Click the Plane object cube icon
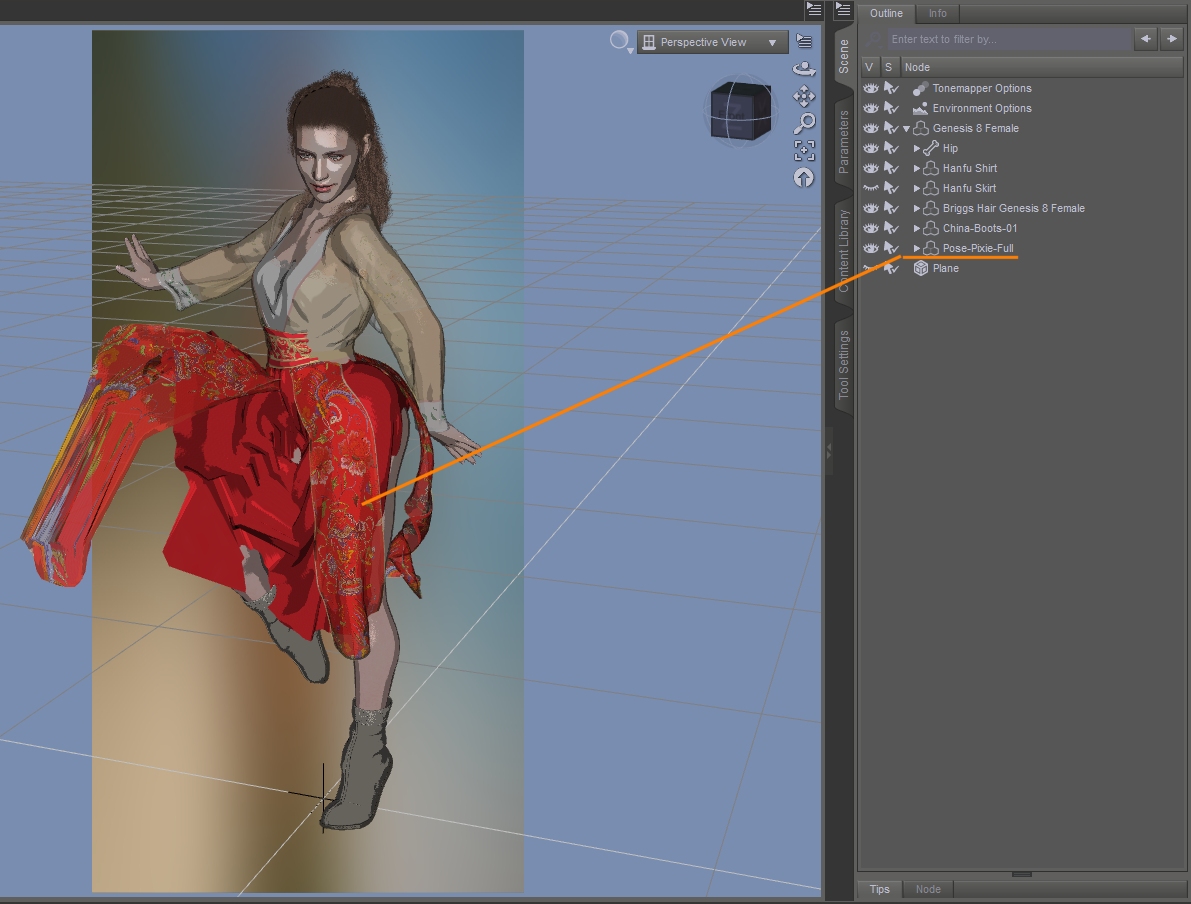This screenshot has height=904, width=1191. pos(921,268)
